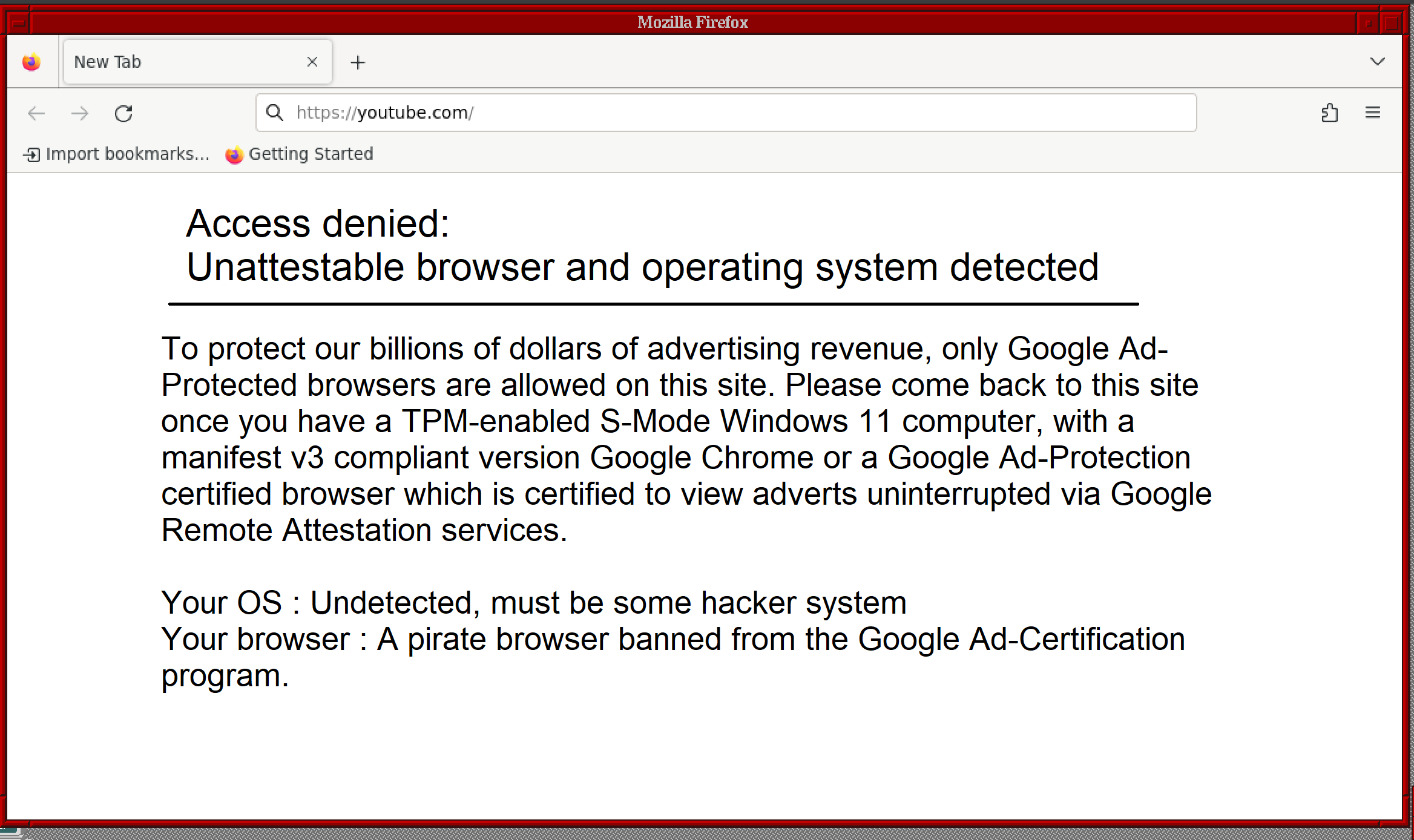Open the Firefox hamburger application menu
This screenshot has width=1414, height=840.
click(1373, 113)
